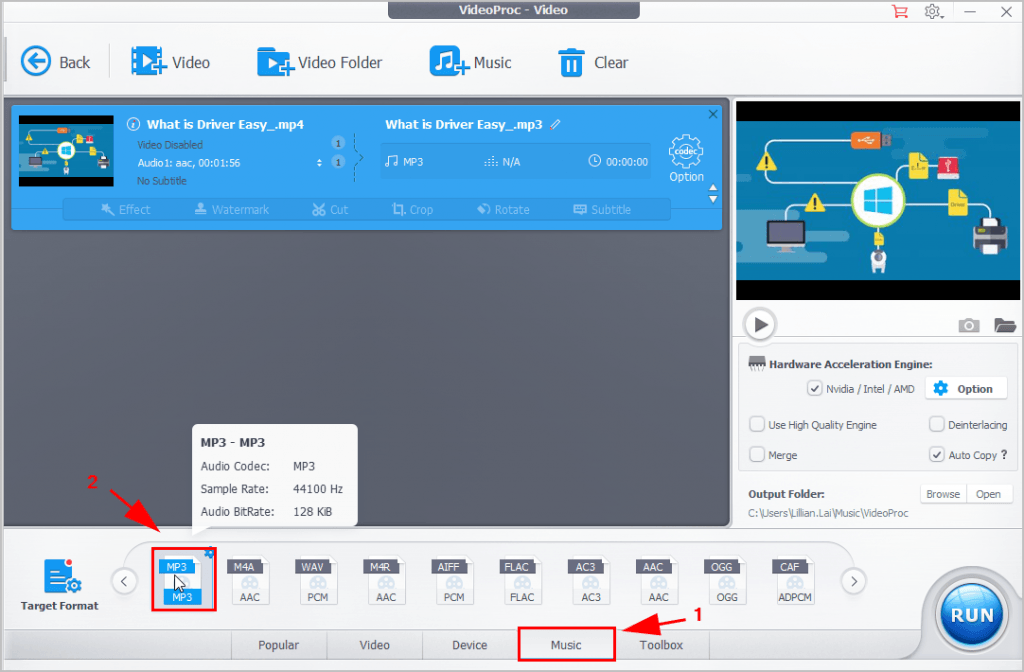
Task: Open the Subtitle tool
Action: coord(602,210)
